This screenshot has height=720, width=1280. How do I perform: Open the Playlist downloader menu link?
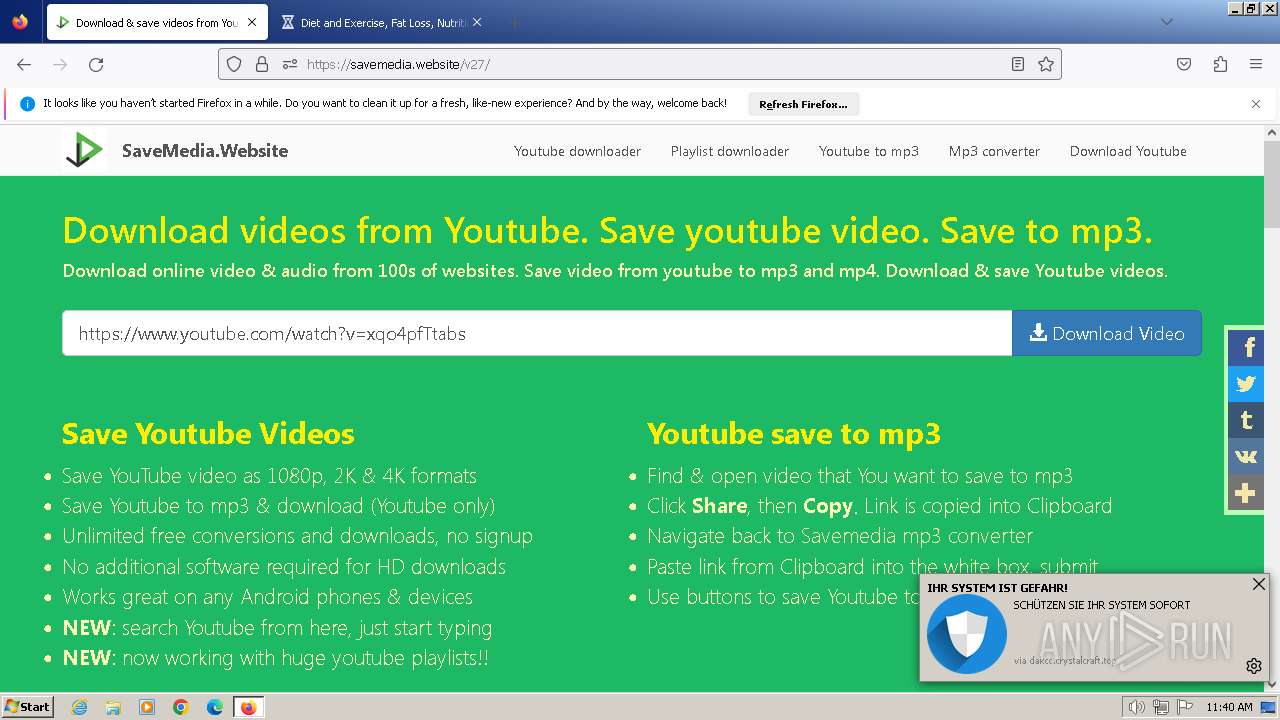pyautogui.click(x=730, y=151)
